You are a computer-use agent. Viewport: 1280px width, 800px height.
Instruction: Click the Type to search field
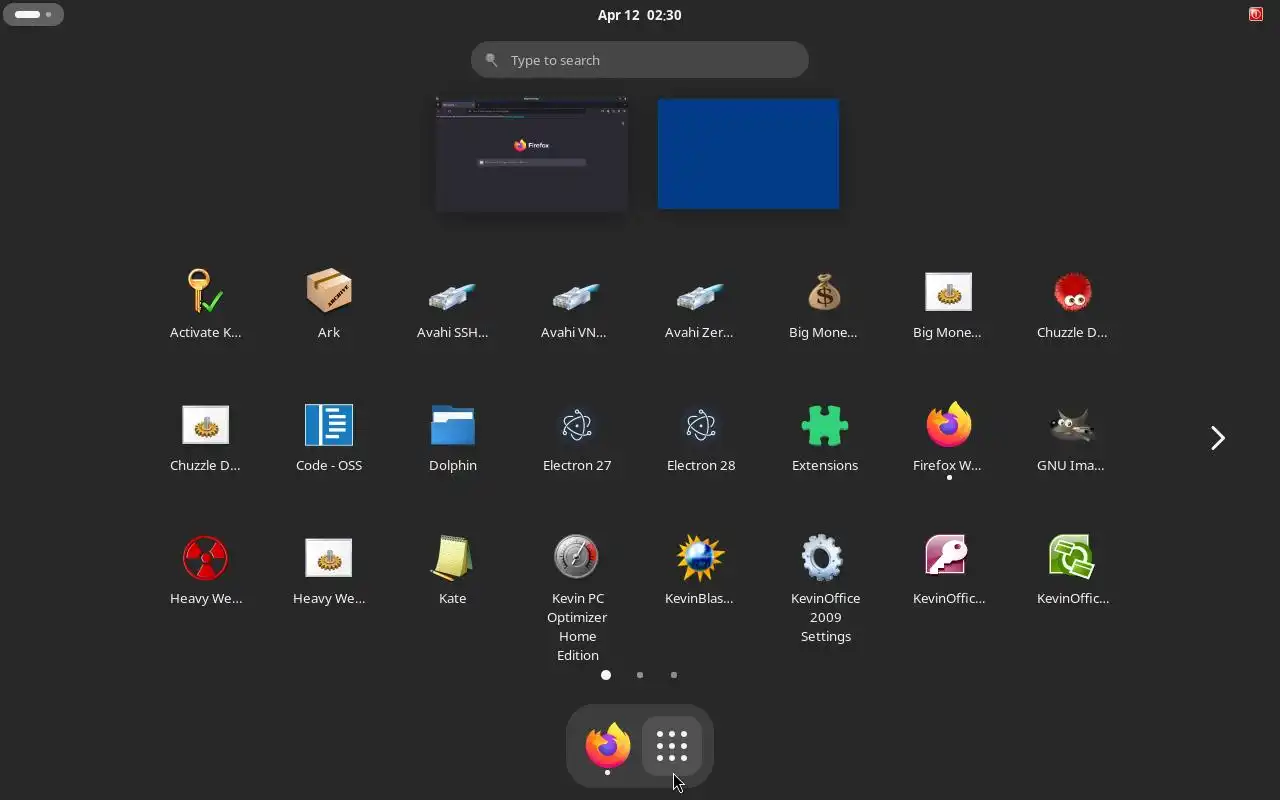pos(640,60)
